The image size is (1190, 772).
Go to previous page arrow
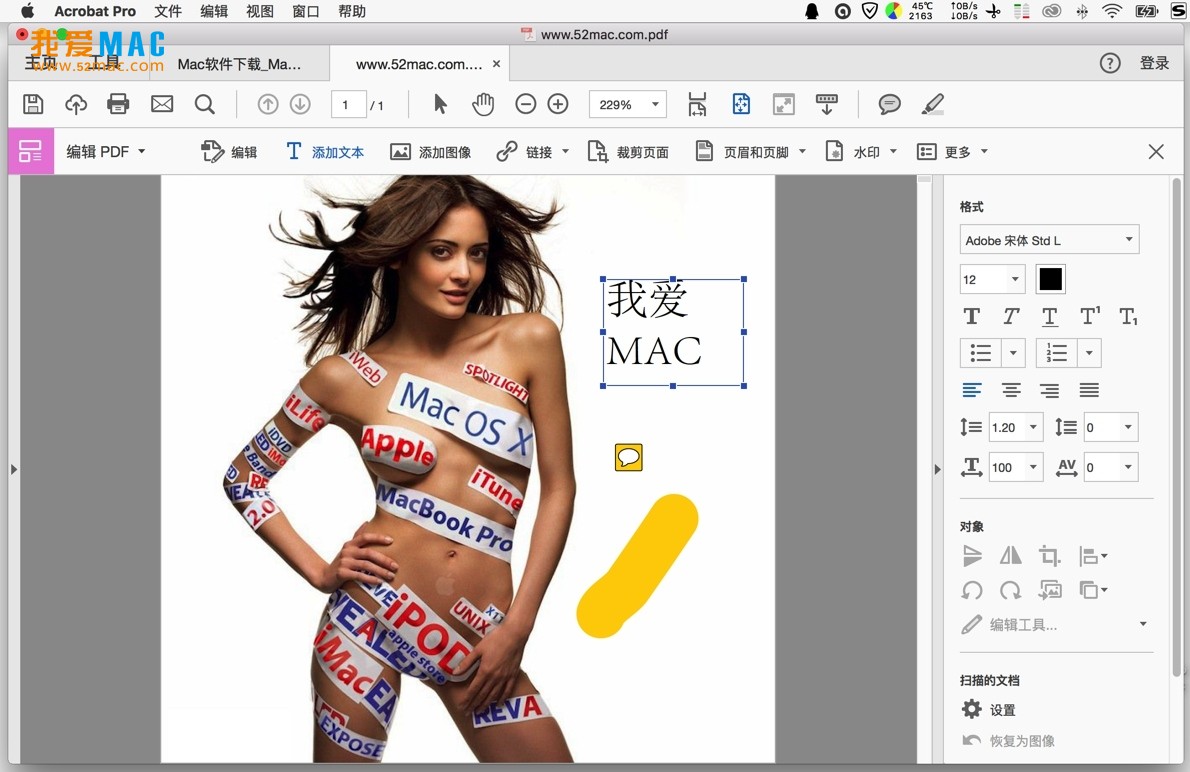[268, 104]
